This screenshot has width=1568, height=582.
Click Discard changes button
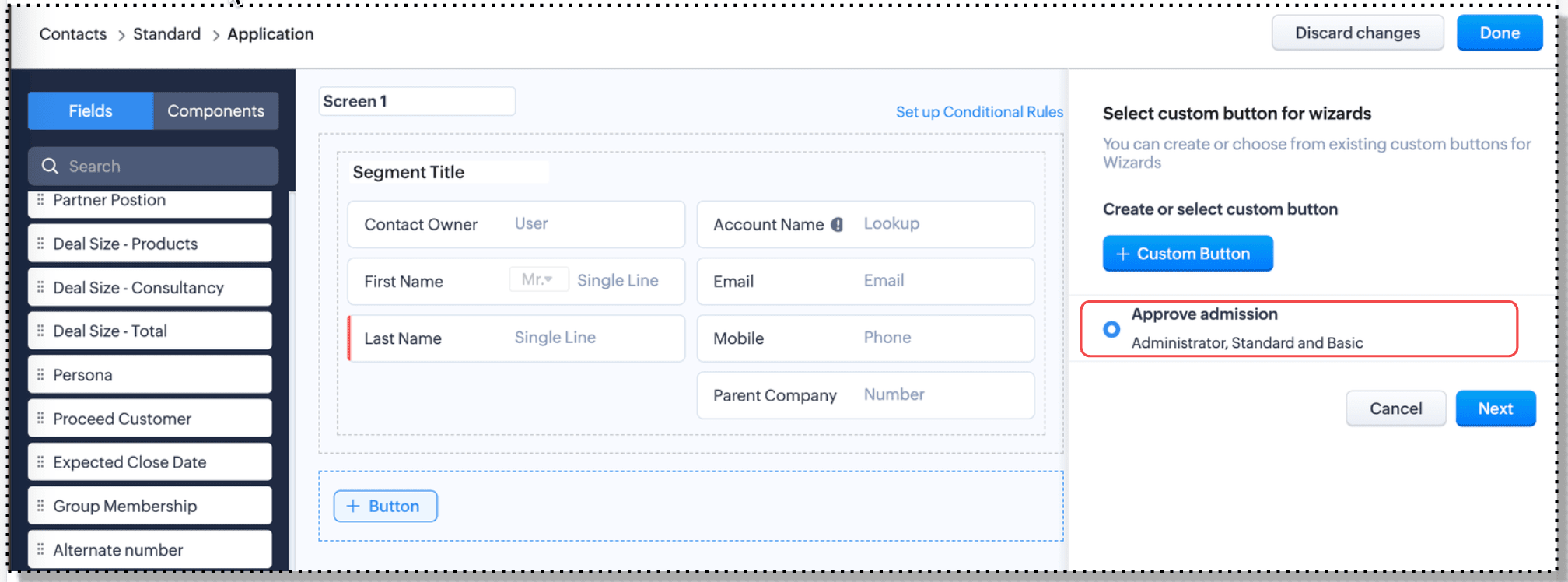click(x=1357, y=33)
